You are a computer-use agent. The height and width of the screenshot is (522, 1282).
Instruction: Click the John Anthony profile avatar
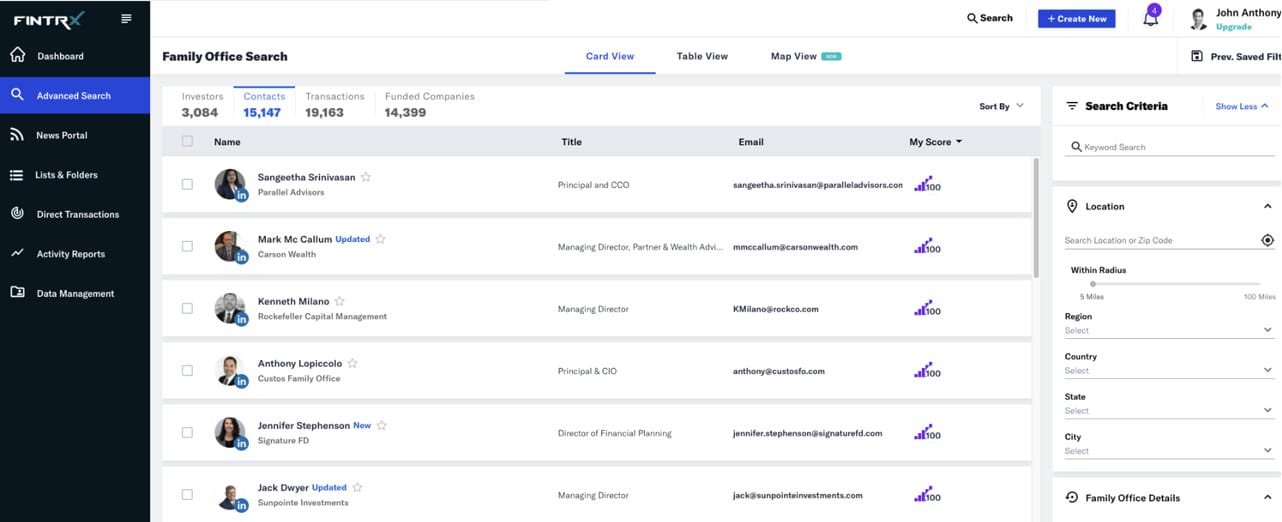click(x=1198, y=19)
